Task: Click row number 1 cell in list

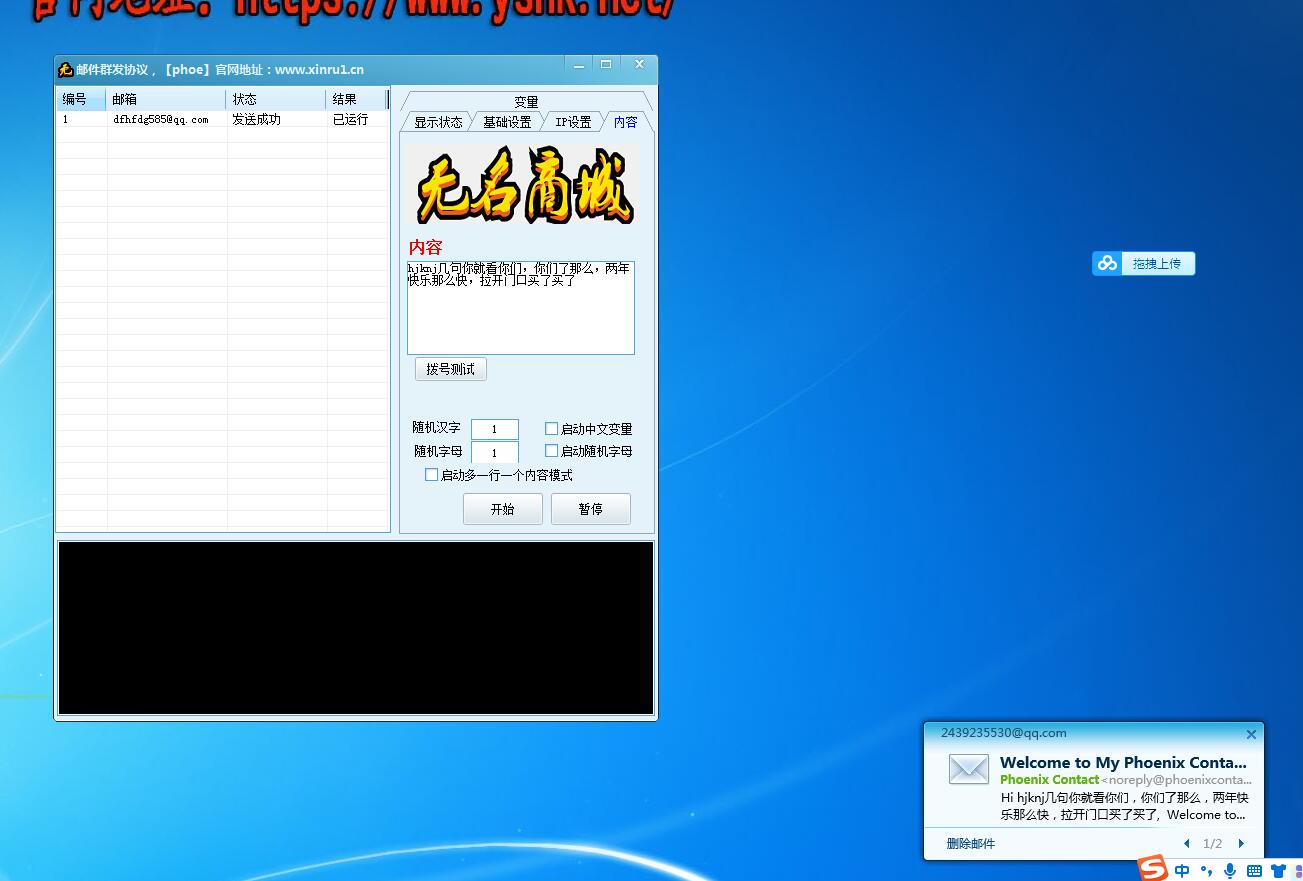Action: coord(82,119)
